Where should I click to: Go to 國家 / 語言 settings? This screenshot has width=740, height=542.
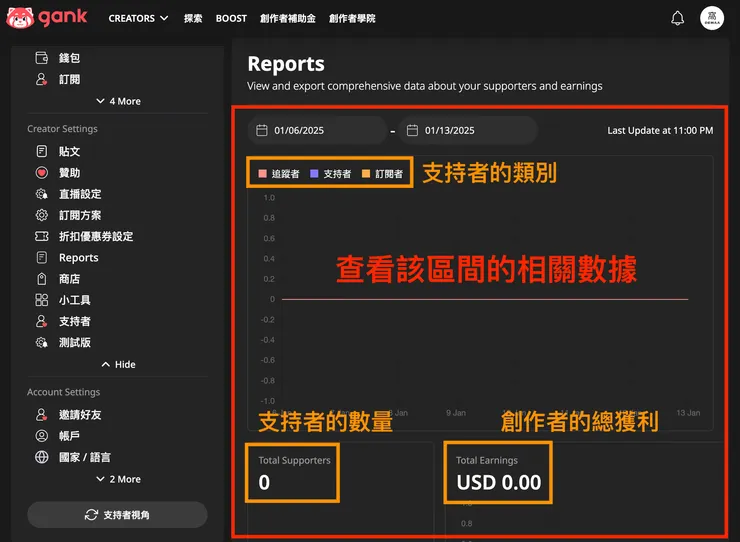85,457
